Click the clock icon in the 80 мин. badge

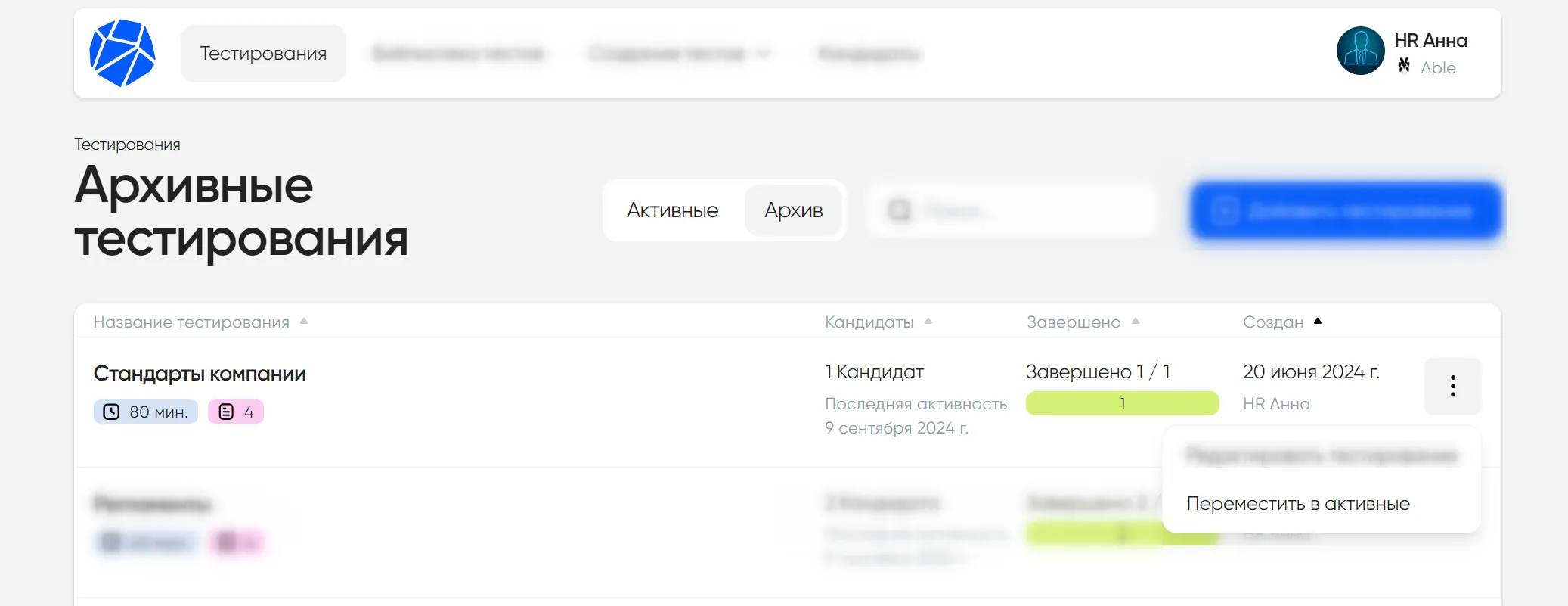[110, 412]
